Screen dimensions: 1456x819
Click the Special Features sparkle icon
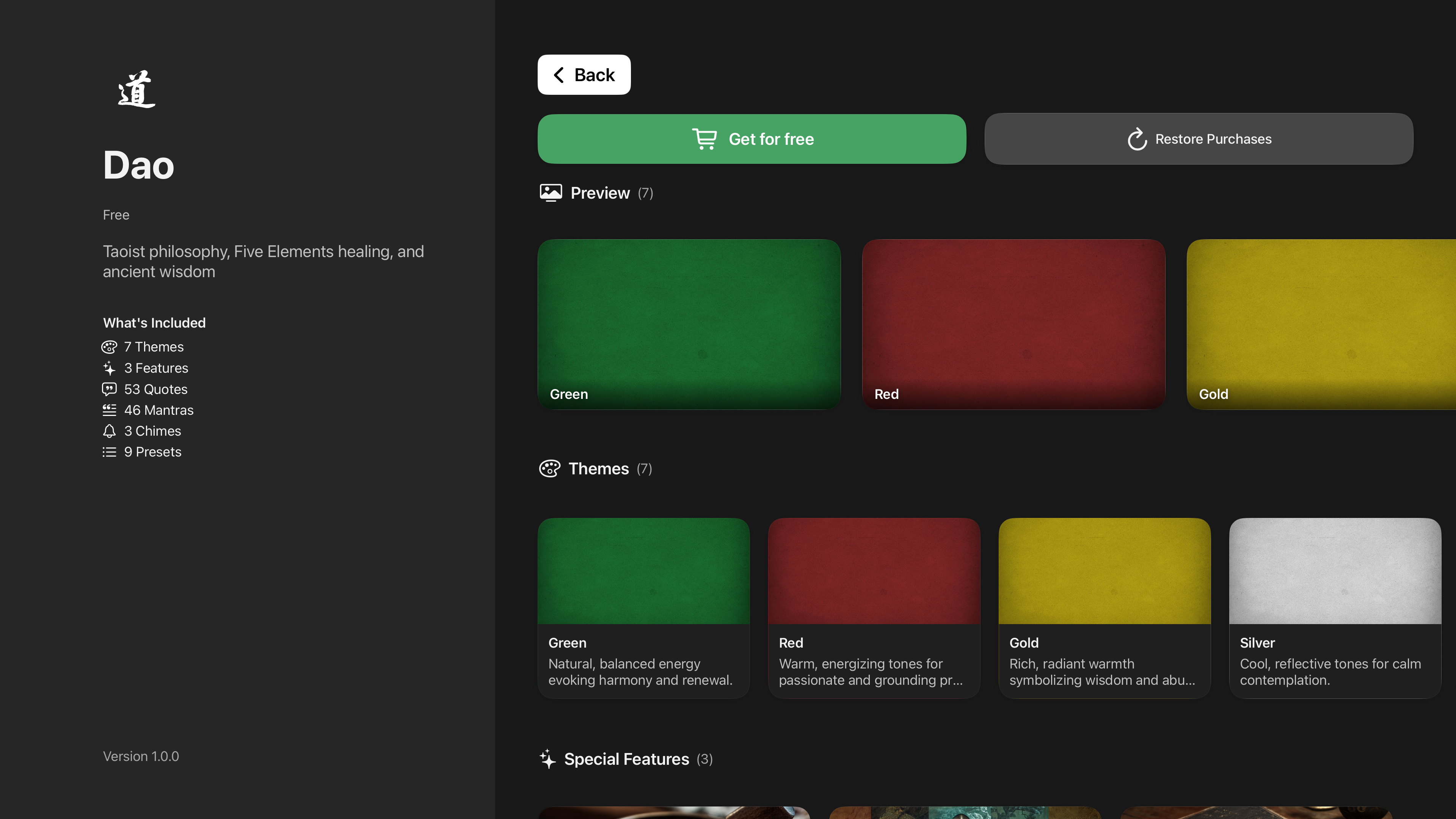(547, 758)
